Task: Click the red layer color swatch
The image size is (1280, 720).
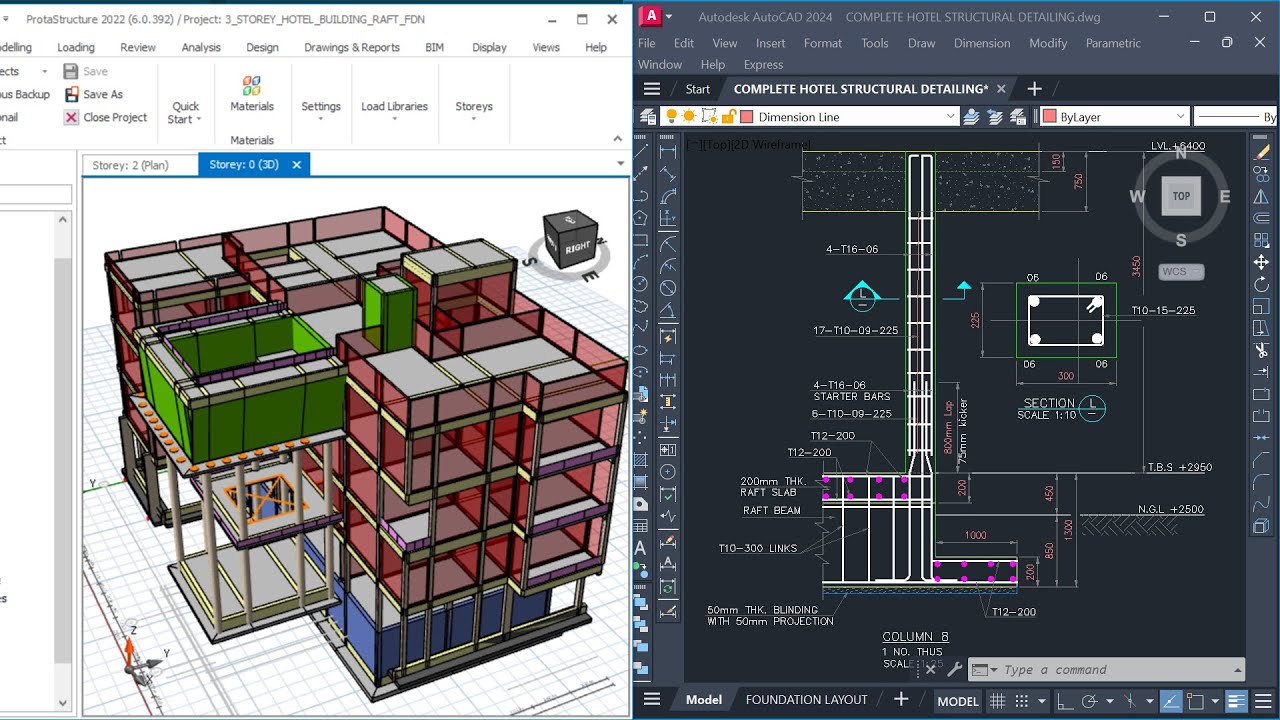Action: click(x=746, y=117)
